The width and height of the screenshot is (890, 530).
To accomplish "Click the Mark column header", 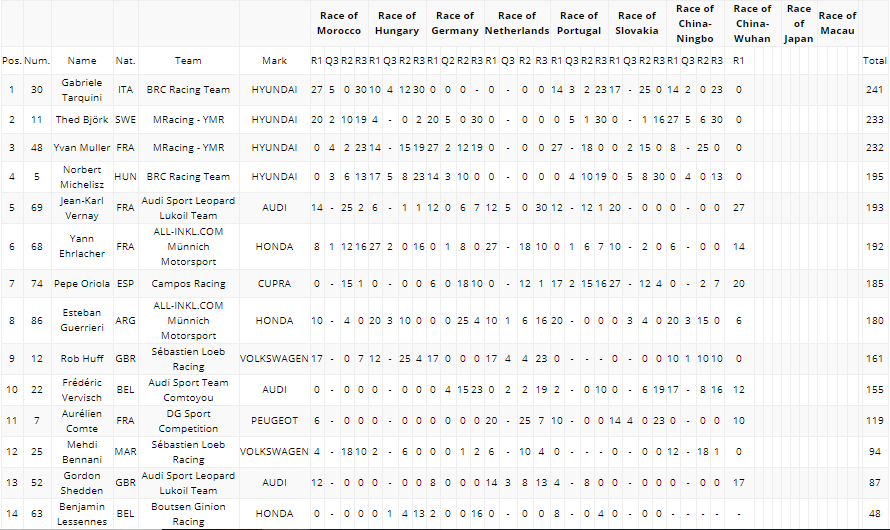I will coord(274,61).
